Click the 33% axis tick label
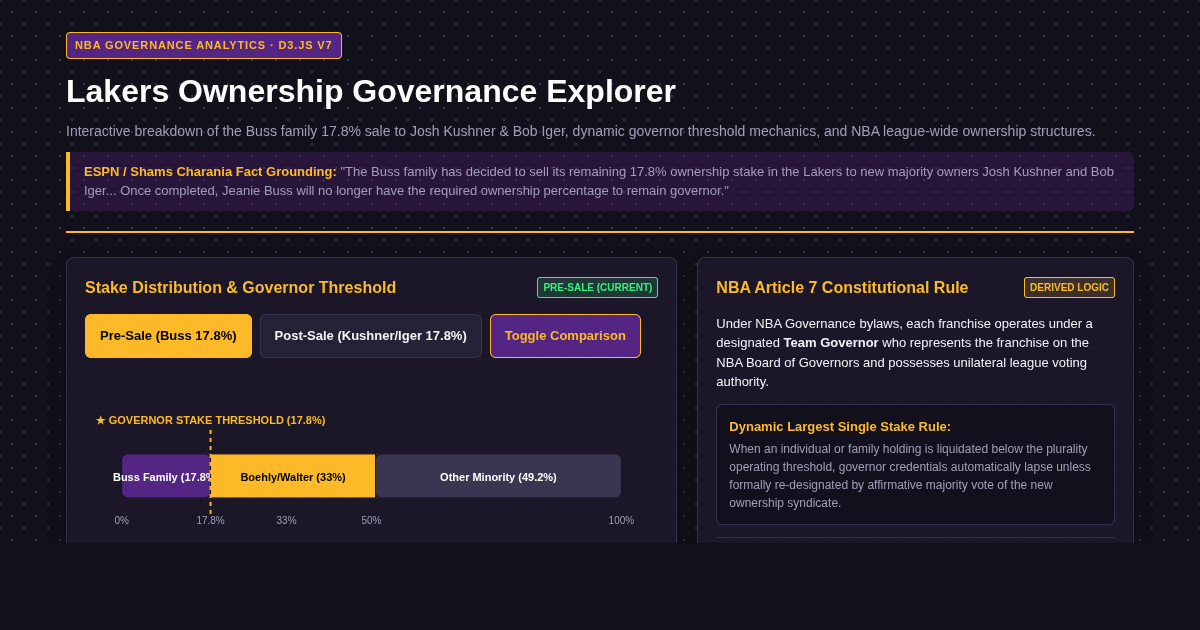 286,520
